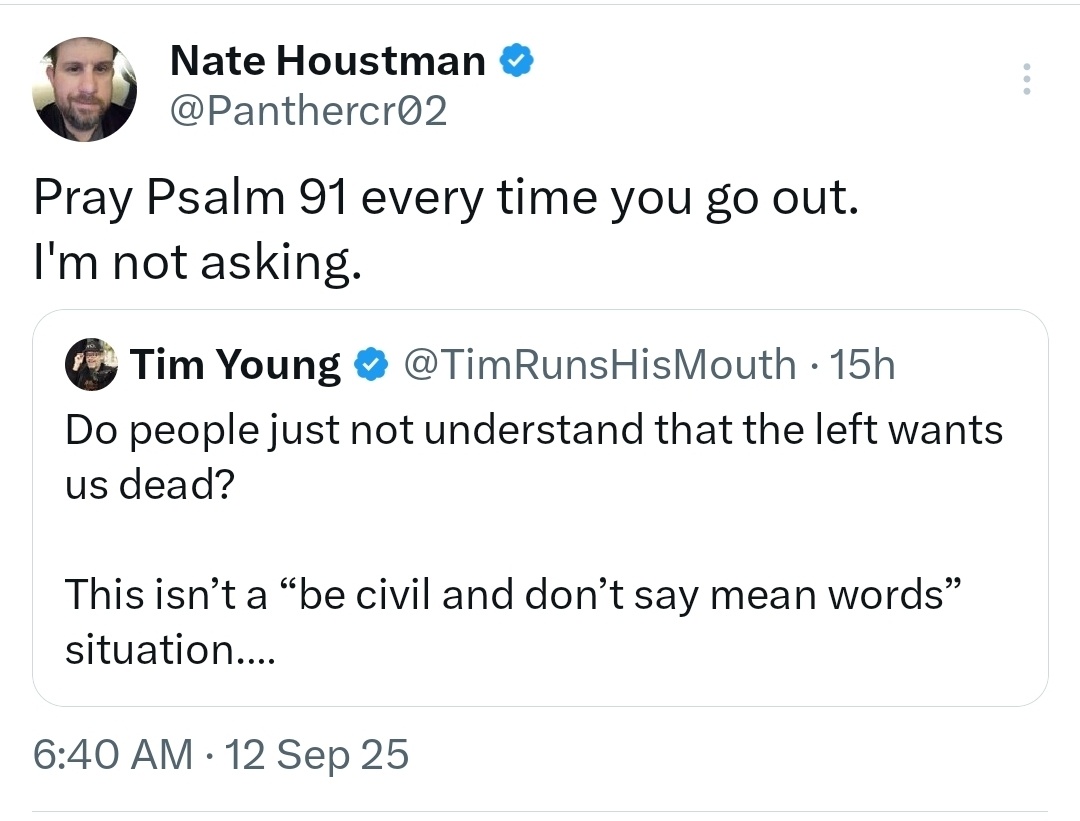Open Tim Young's small avatar in quoted tweet
The width and height of the screenshot is (1080, 821).
pos(91,364)
